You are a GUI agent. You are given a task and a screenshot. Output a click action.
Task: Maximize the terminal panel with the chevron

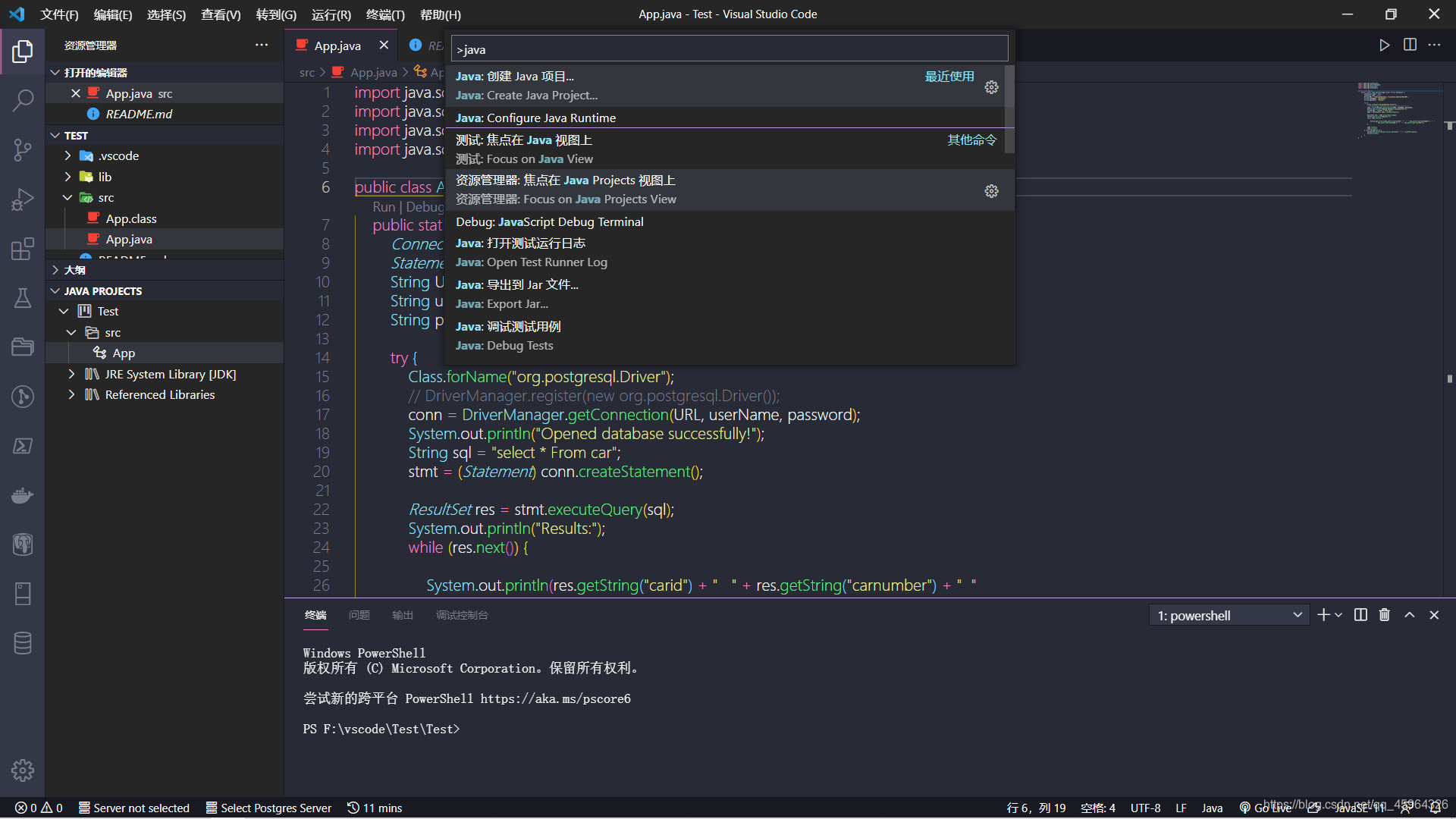(1409, 615)
